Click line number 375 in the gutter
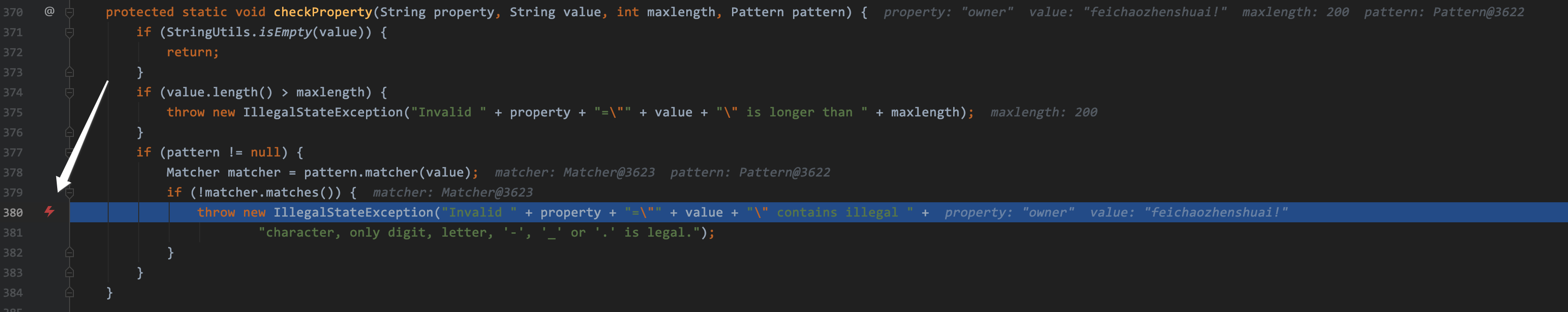1568x312 pixels. 13,112
